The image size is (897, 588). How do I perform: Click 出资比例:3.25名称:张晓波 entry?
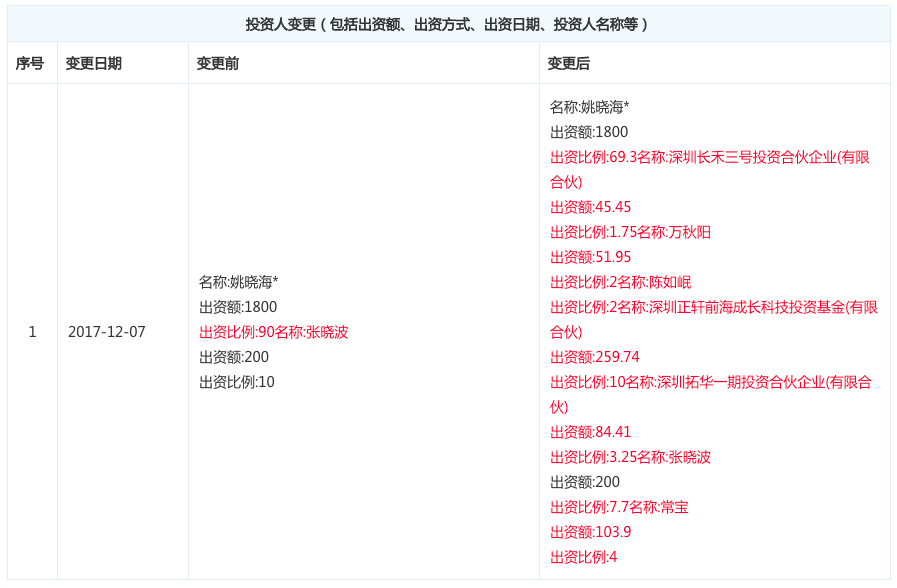[630, 457]
